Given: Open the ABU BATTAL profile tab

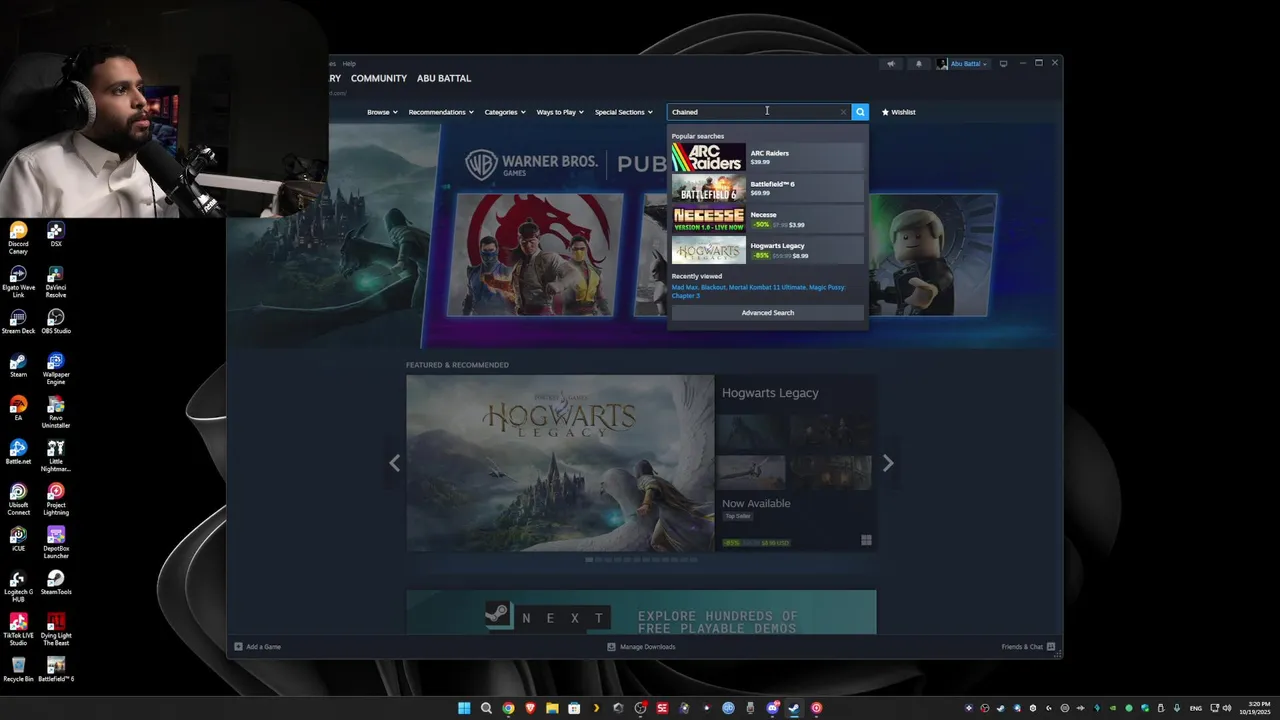Looking at the screenshot, I should [444, 78].
